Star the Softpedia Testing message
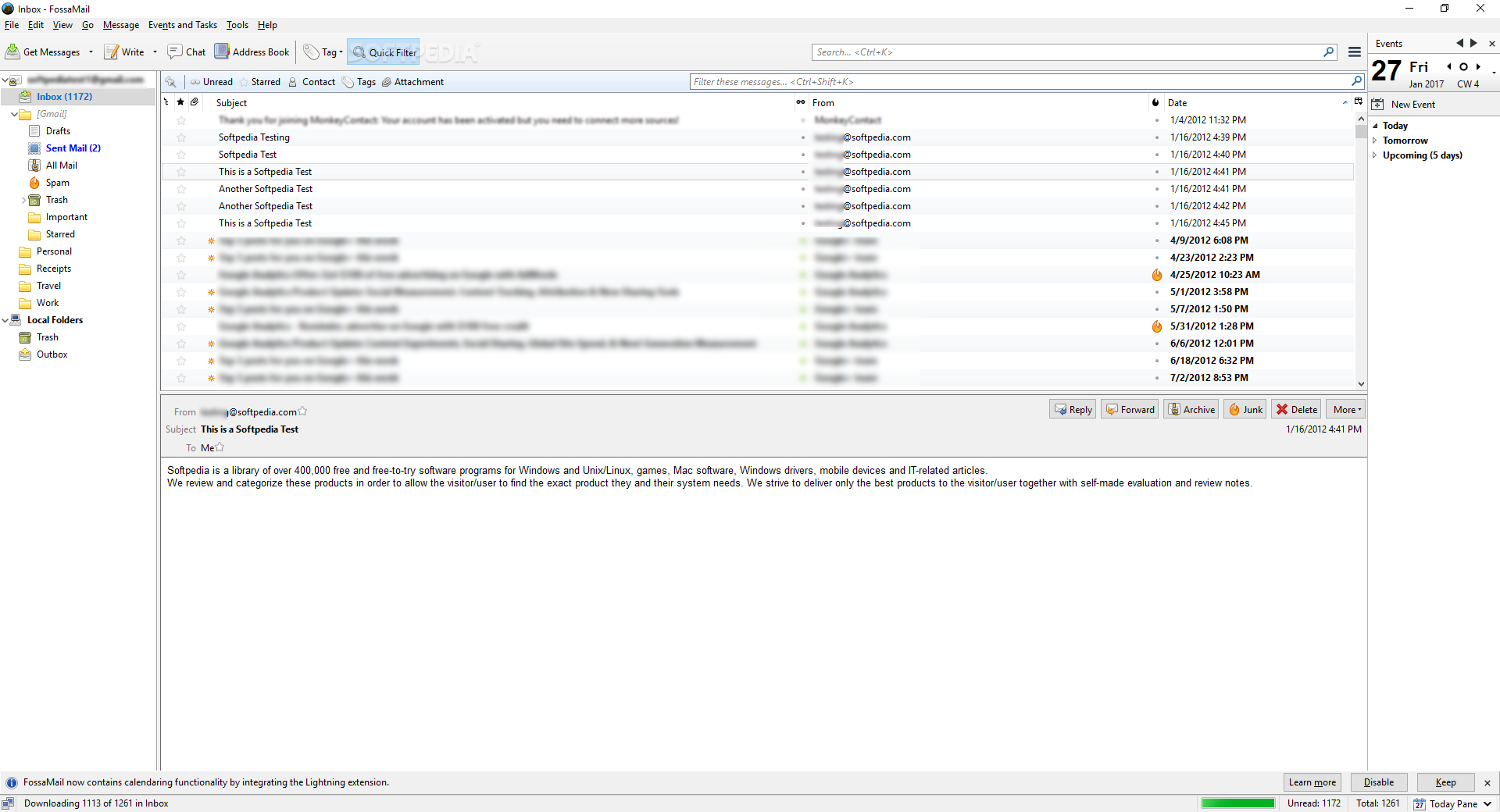 pos(181,137)
